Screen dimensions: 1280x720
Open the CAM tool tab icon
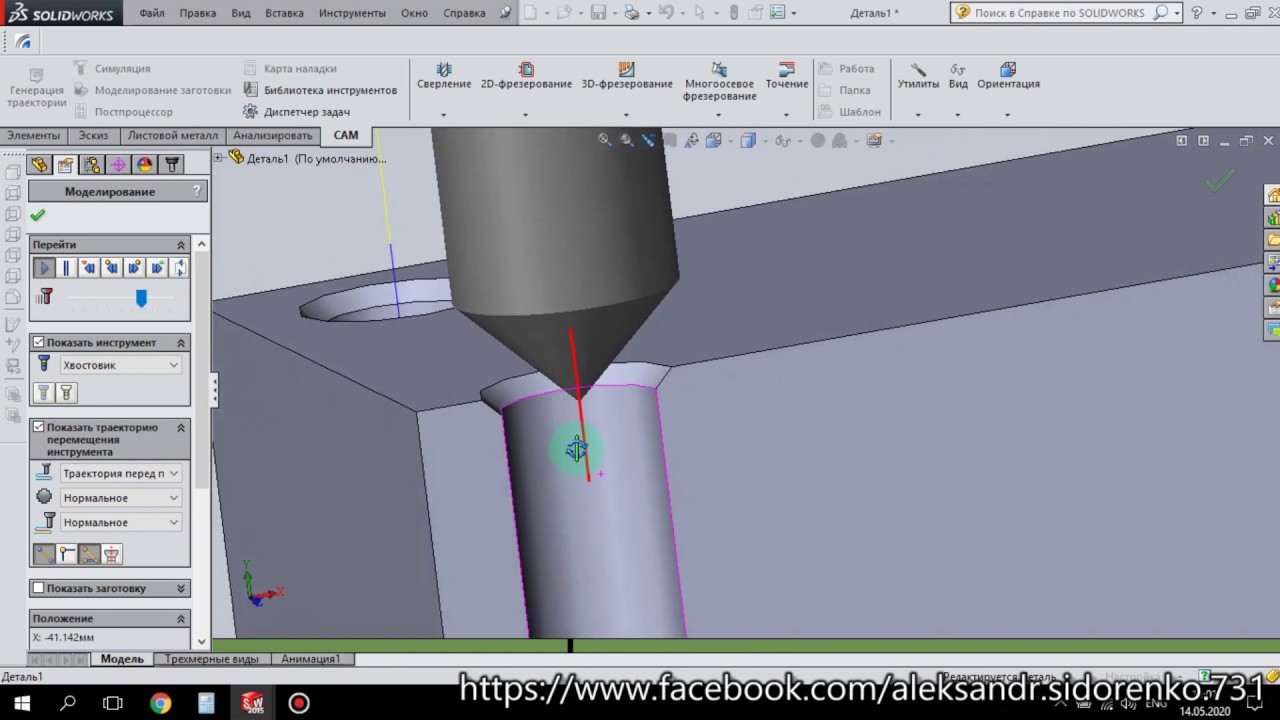(x=172, y=165)
